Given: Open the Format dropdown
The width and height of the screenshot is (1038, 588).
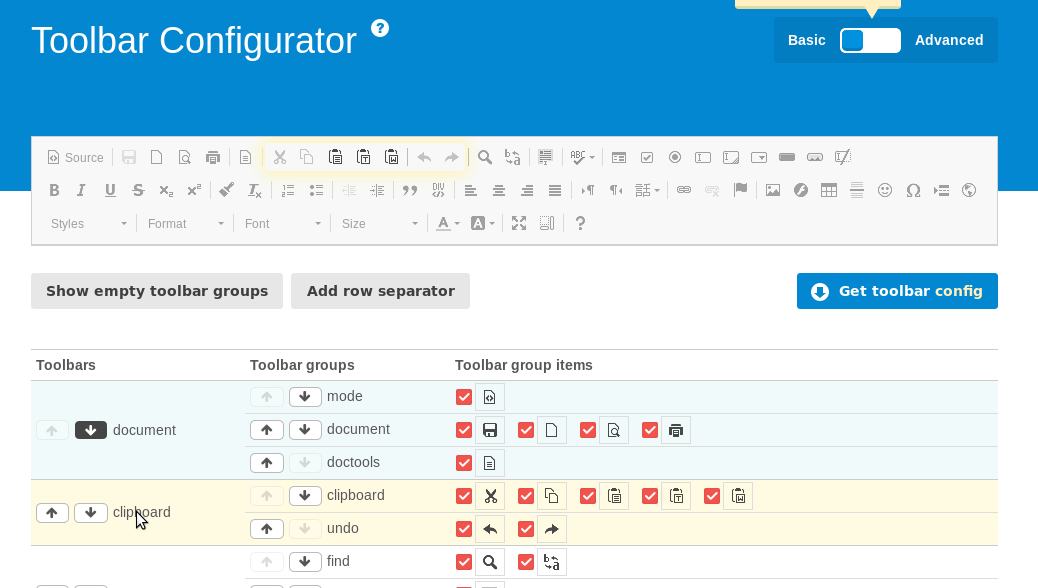Looking at the screenshot, I should point(185,223).
